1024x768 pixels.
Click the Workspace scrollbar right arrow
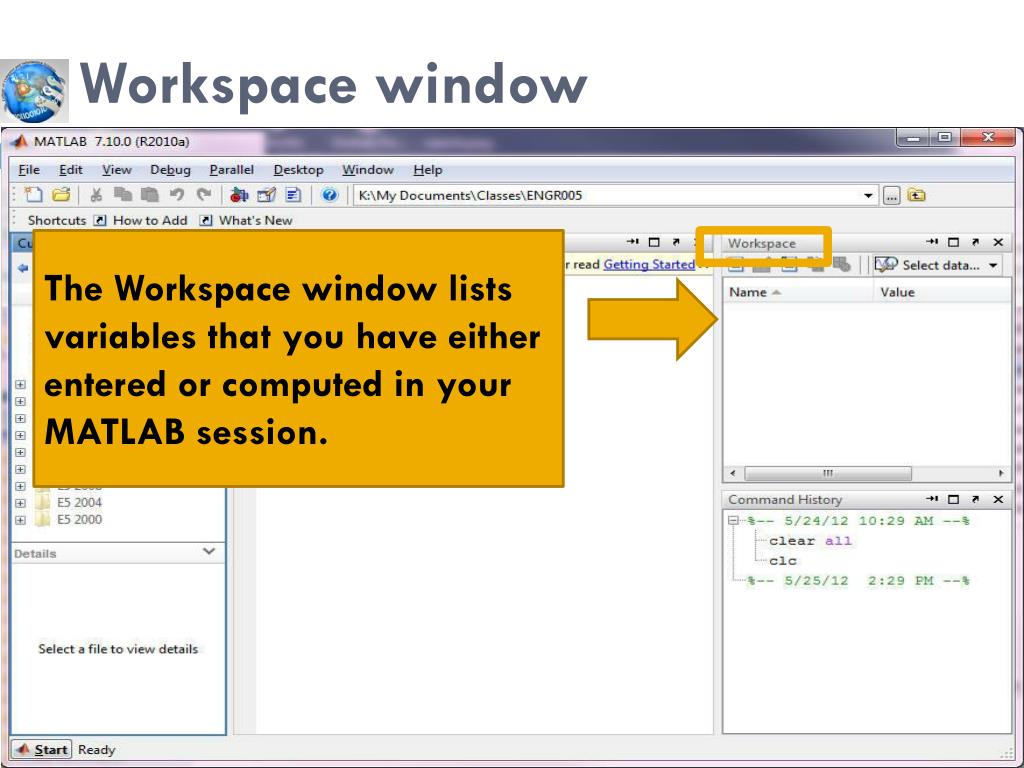[x=1002, y=473]
